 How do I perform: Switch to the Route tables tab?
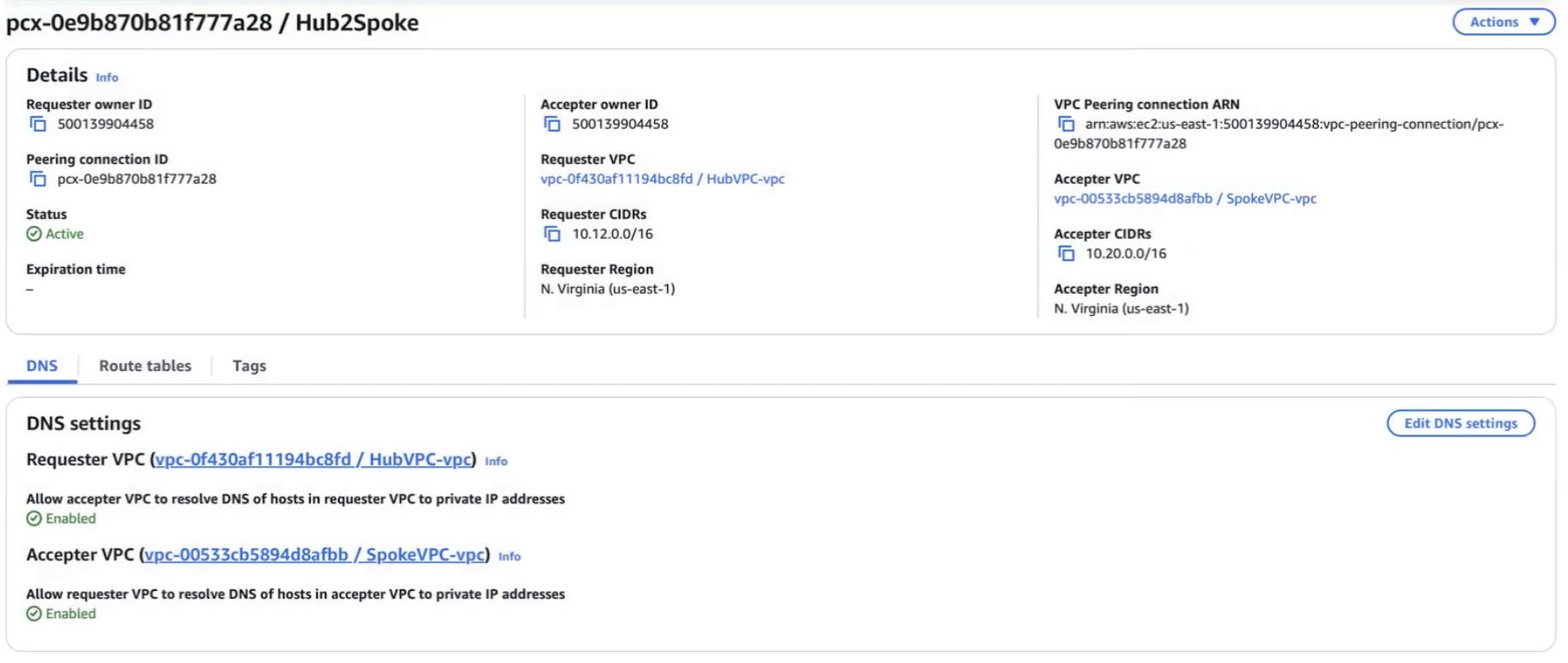tap(145, 366)
